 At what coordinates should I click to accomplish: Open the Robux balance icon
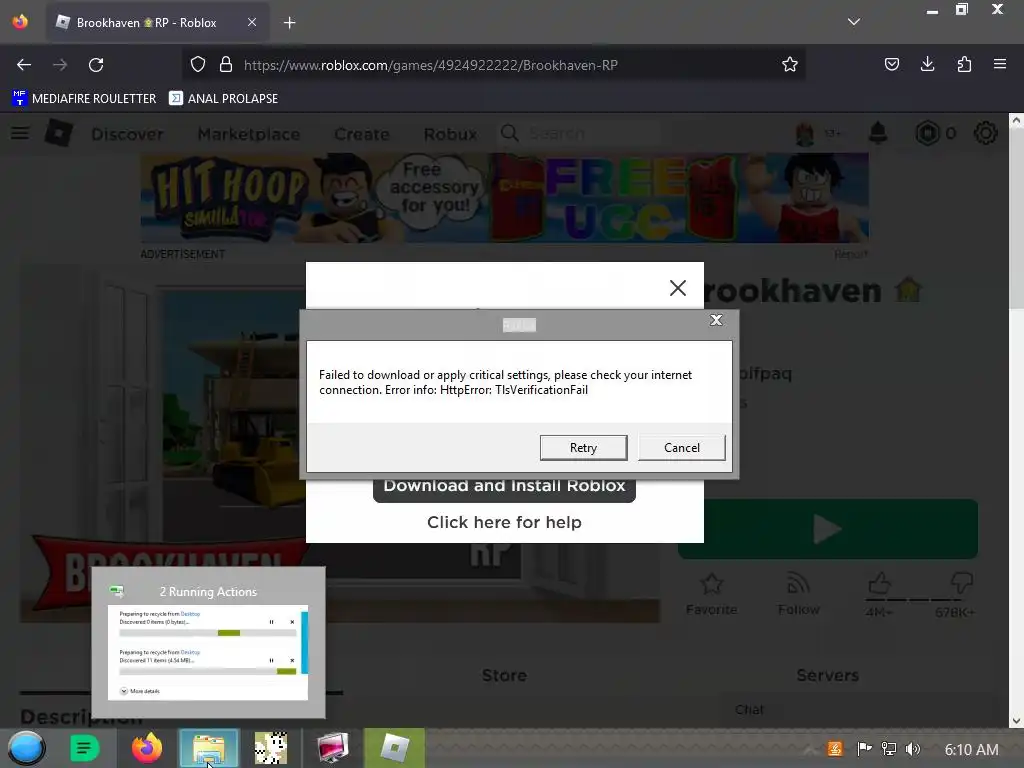point(927,133)
